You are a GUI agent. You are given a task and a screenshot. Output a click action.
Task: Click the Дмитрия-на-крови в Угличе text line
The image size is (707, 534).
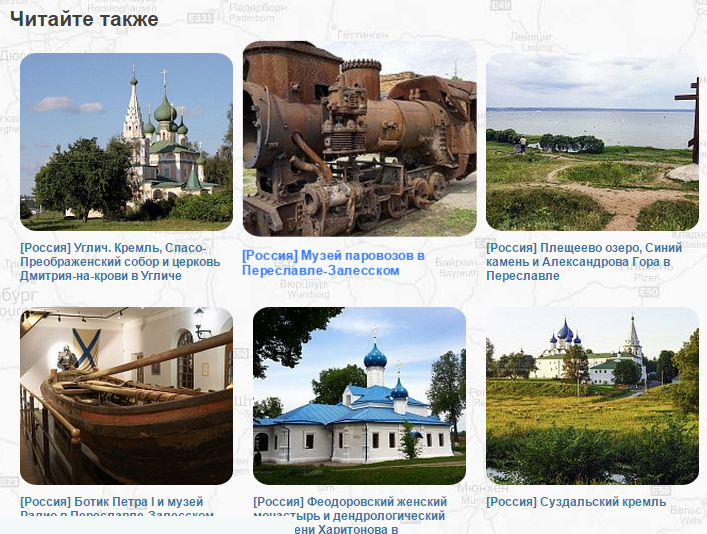point(101,276)
